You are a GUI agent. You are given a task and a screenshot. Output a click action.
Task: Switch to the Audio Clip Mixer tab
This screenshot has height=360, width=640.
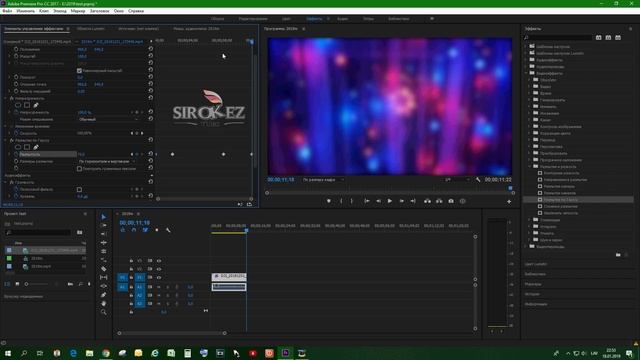[x=196, y=29]
